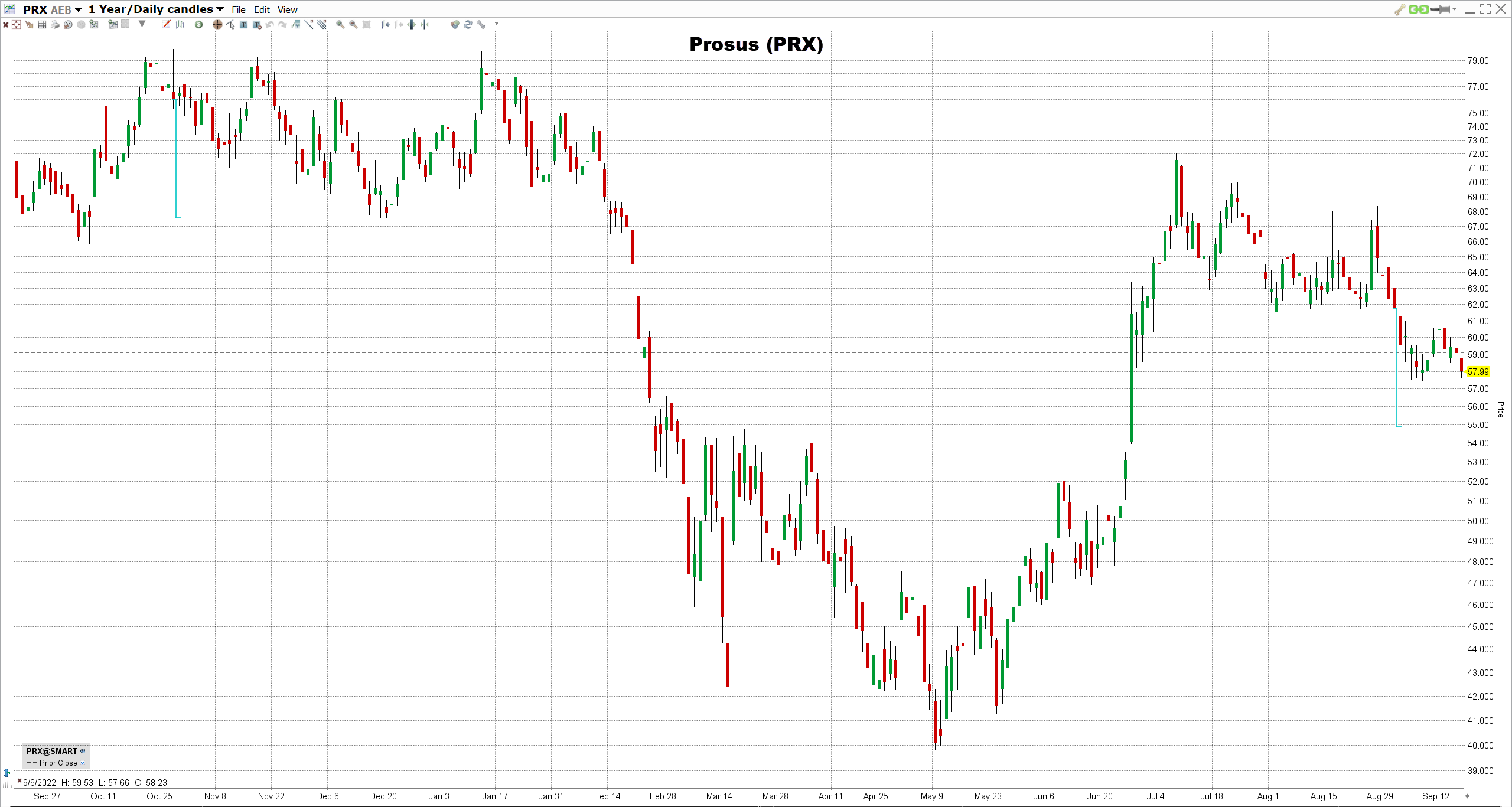Open the PRX AEB symbol dropdown

coord(78,9)
